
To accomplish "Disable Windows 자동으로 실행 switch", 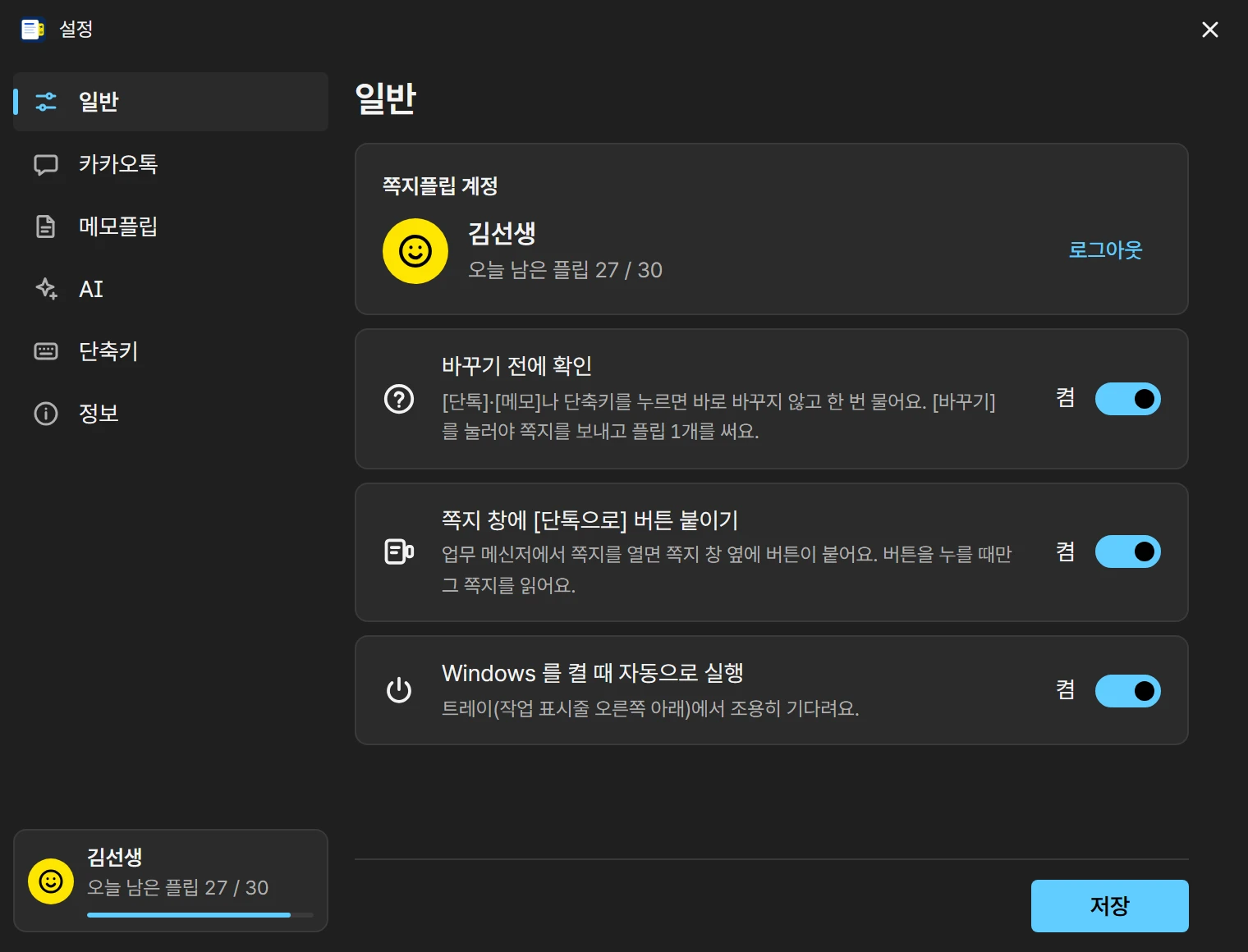I will (1128, 691).
